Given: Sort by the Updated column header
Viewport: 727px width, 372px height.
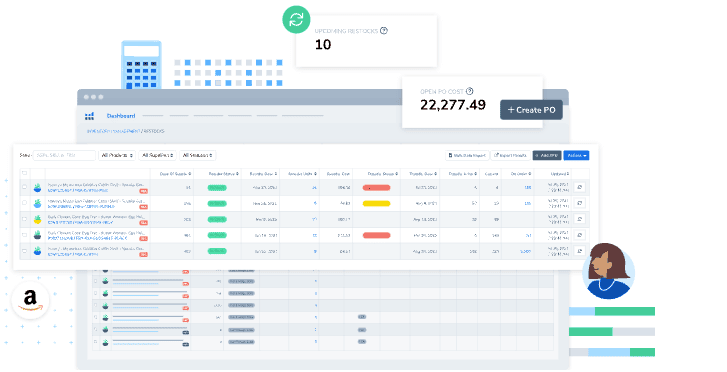Looking at the screenshot, I should [x=560, y=174].
